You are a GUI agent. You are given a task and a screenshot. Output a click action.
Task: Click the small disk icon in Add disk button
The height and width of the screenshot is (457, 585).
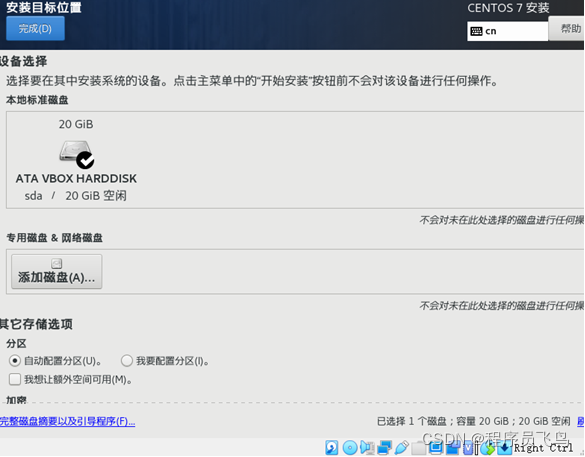pos(56,263)
